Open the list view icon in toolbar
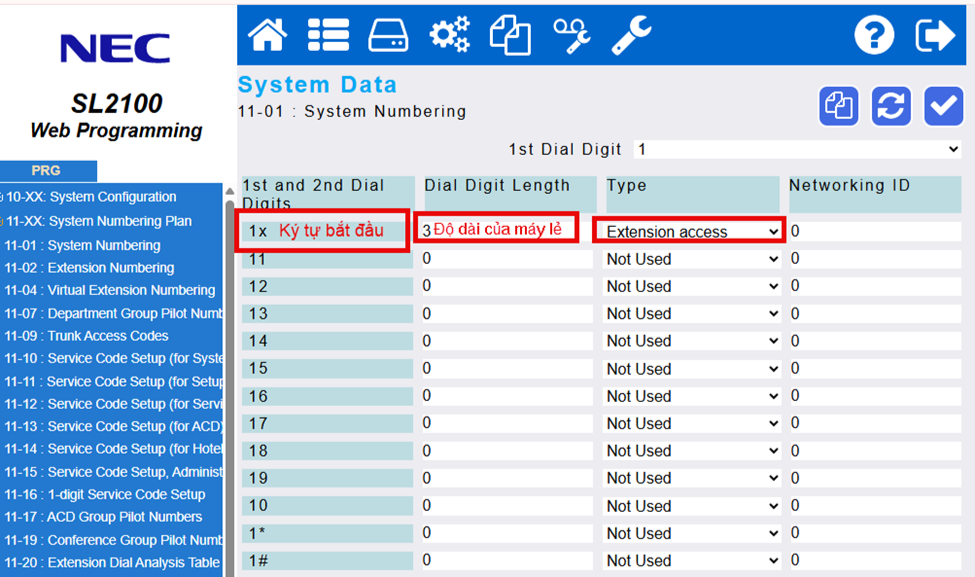The width and height of the screenshot is (975, 577). (328, 35)
